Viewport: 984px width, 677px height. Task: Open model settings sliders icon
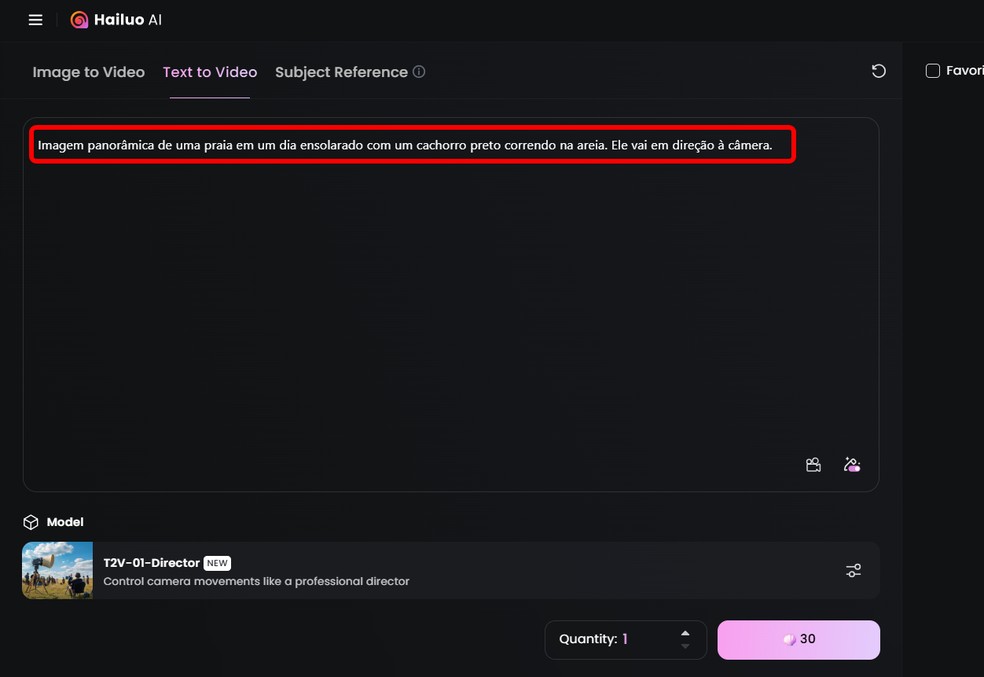pos(853,570)
